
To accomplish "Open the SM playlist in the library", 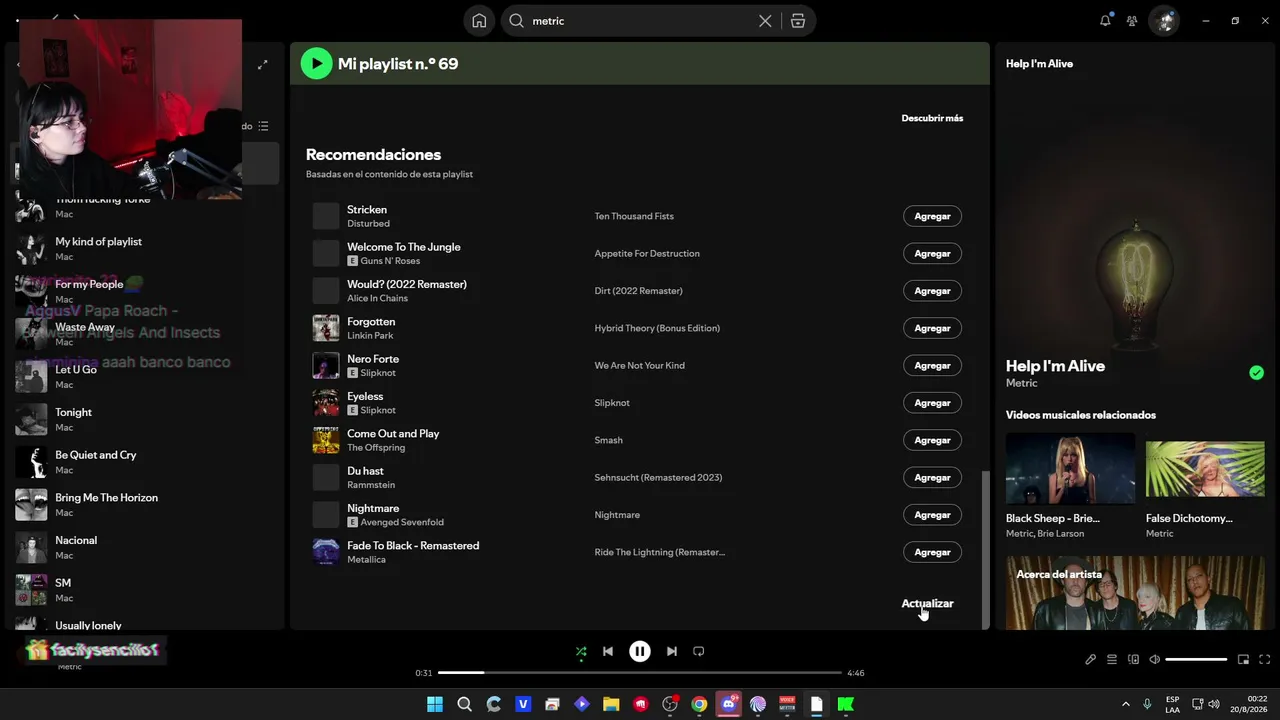I will click(145, 590).
